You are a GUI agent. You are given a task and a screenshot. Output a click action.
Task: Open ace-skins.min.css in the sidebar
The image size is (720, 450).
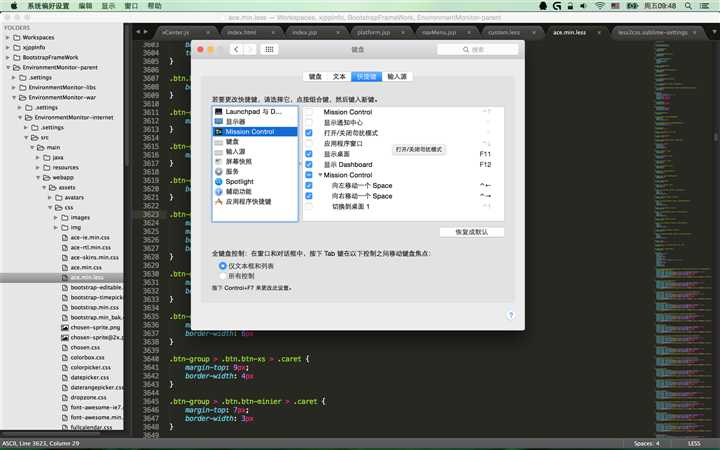pyautogui.click(x=95, y=258)
